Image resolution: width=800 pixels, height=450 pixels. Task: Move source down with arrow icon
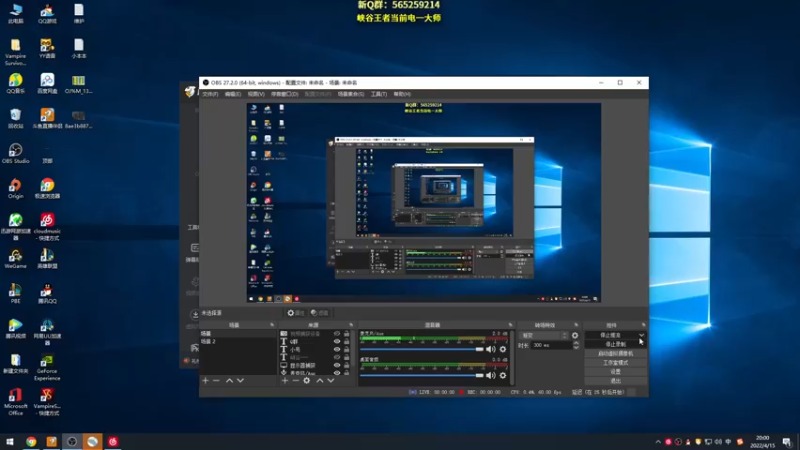[x=331, y=381]
